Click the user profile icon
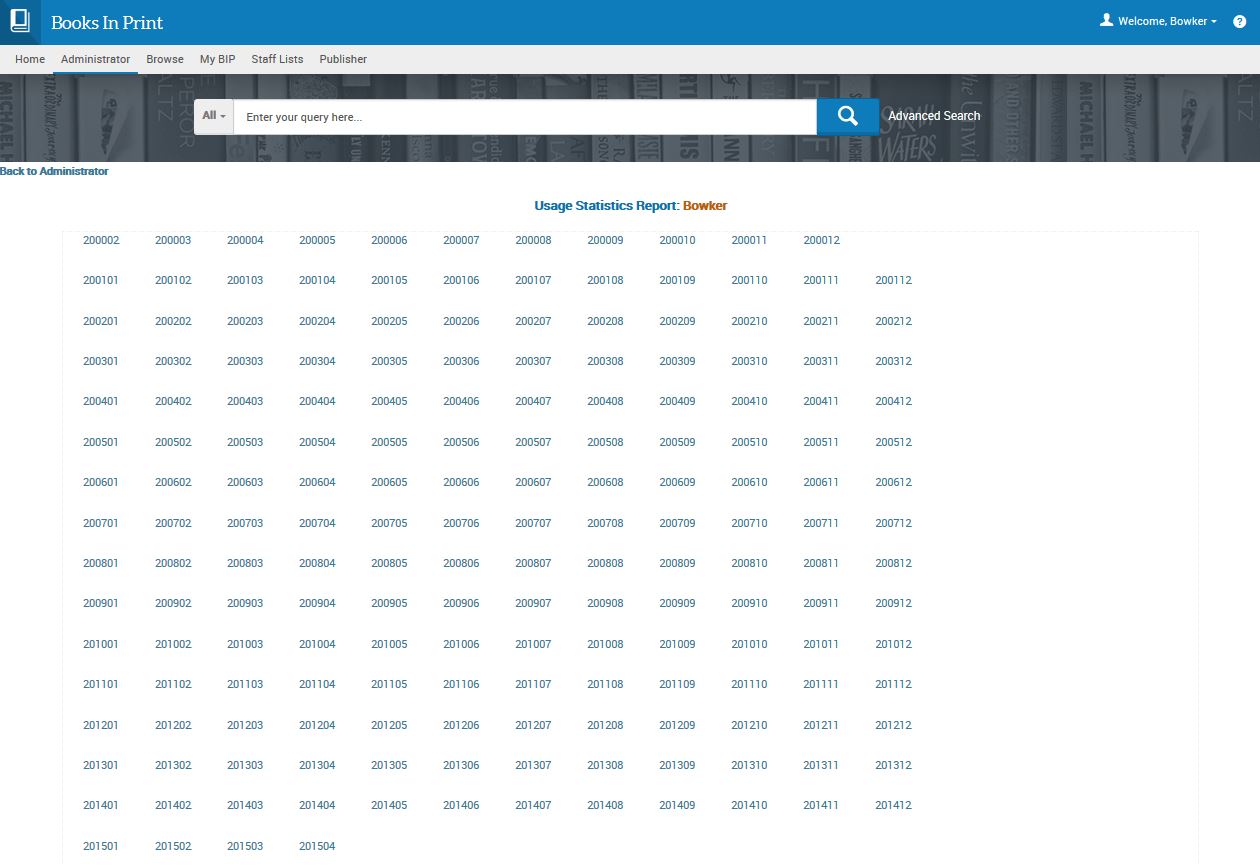The height and width of the screenshot is (866, 1260). click(x=1106, y=20)
